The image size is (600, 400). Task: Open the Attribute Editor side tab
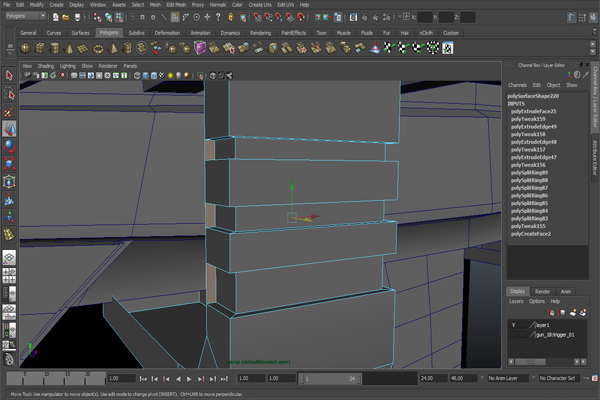tap(595, 157)
